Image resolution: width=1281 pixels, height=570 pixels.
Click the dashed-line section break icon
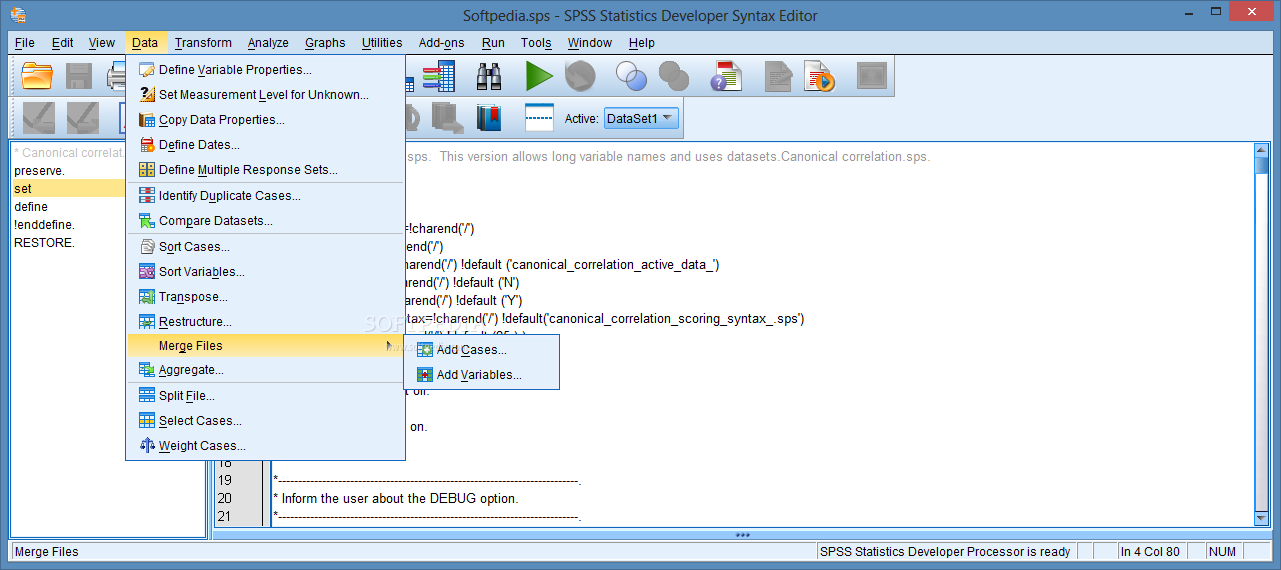pos(539,118)
